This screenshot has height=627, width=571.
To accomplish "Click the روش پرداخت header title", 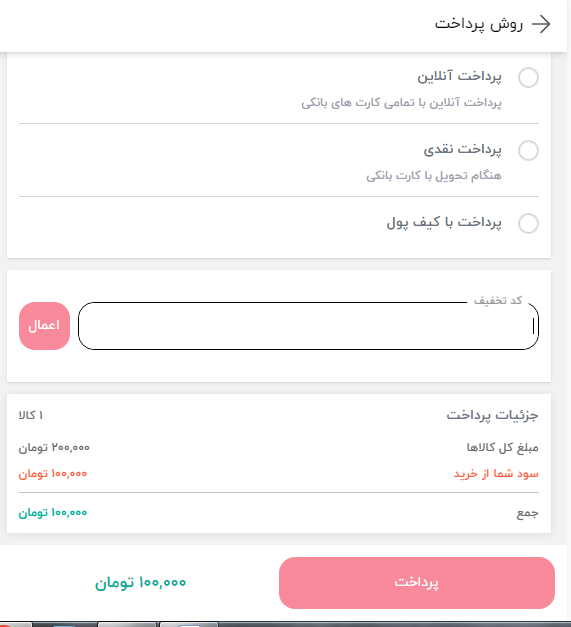I will tap(479, 24).
